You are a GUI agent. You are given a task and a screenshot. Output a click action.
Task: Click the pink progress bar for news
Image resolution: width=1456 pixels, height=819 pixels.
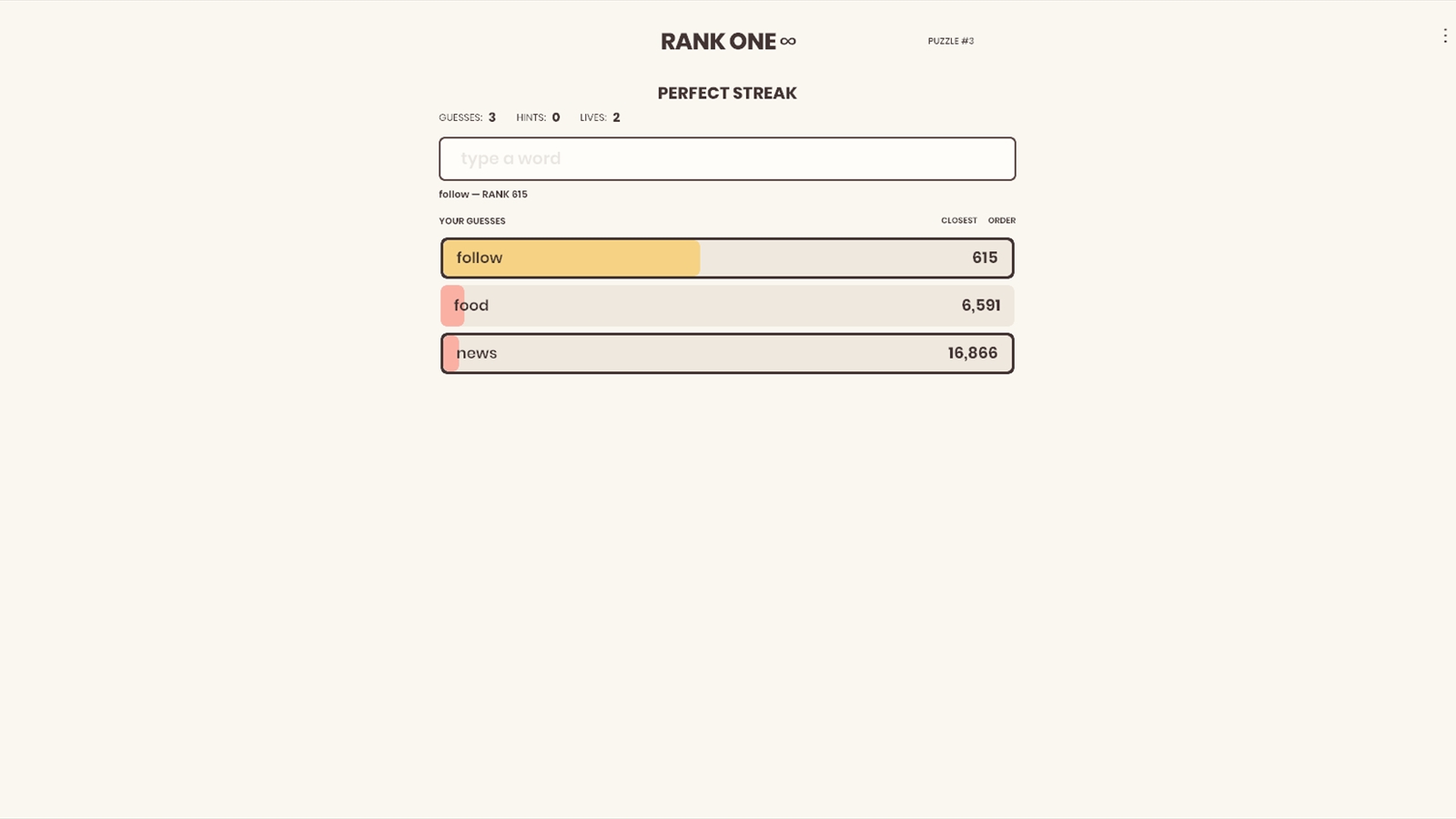450,353
